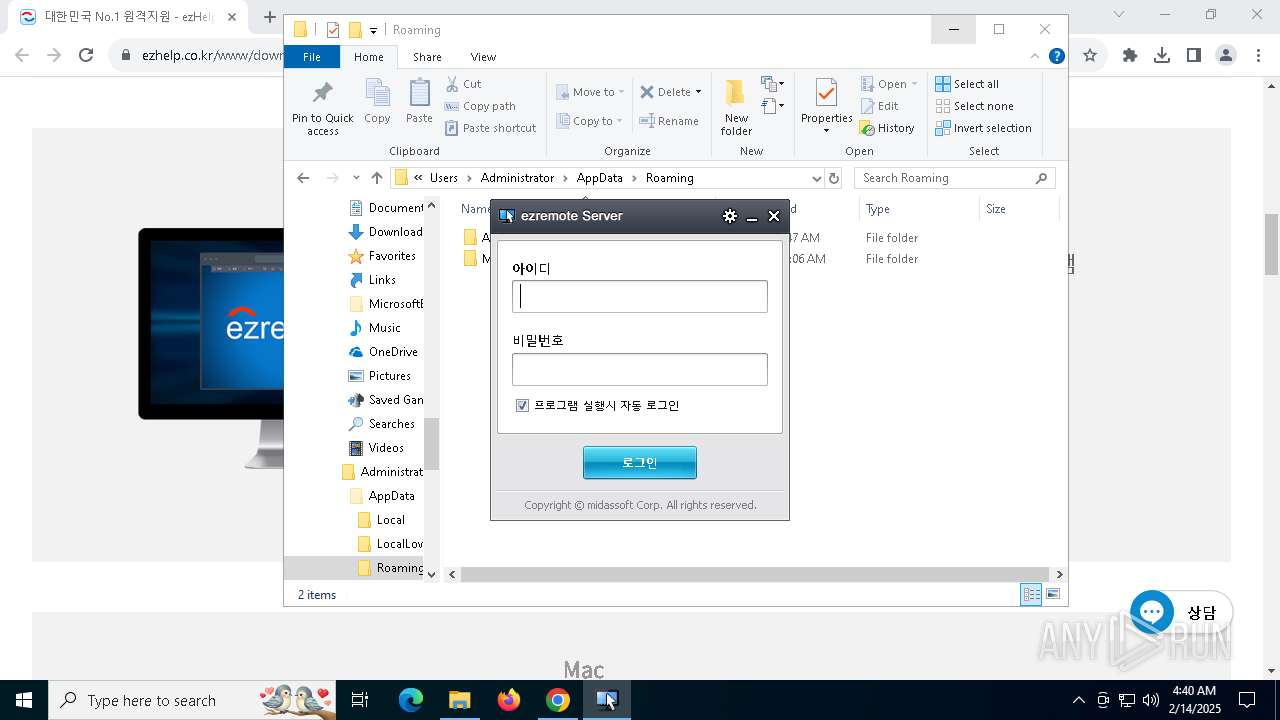The height and width of the screenshot is (720, 1280).
Task: Open ezremote Server settings gear
Action: coord(730,216)
